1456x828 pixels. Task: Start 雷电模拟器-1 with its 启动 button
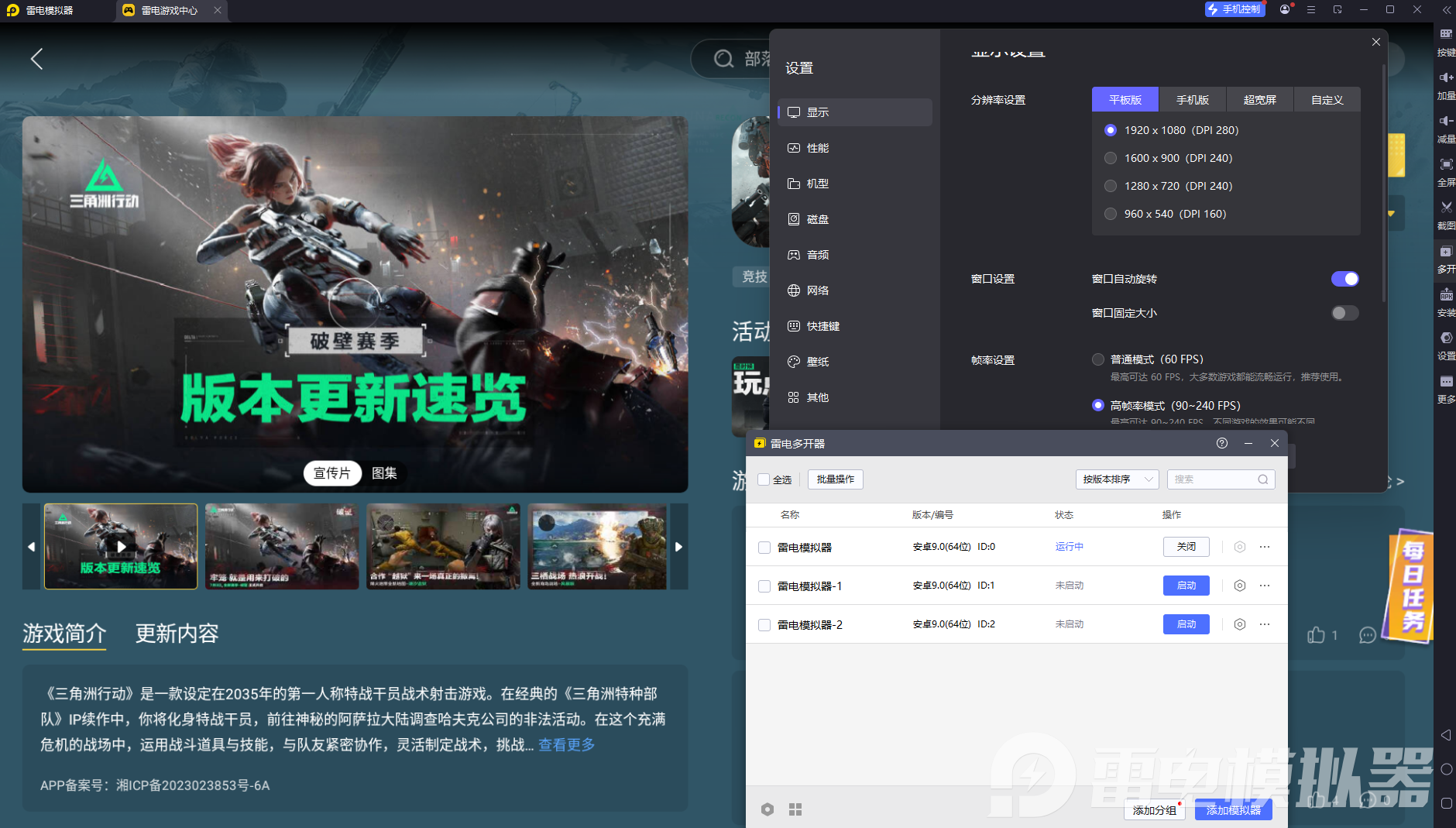(x=1186, y=586)
